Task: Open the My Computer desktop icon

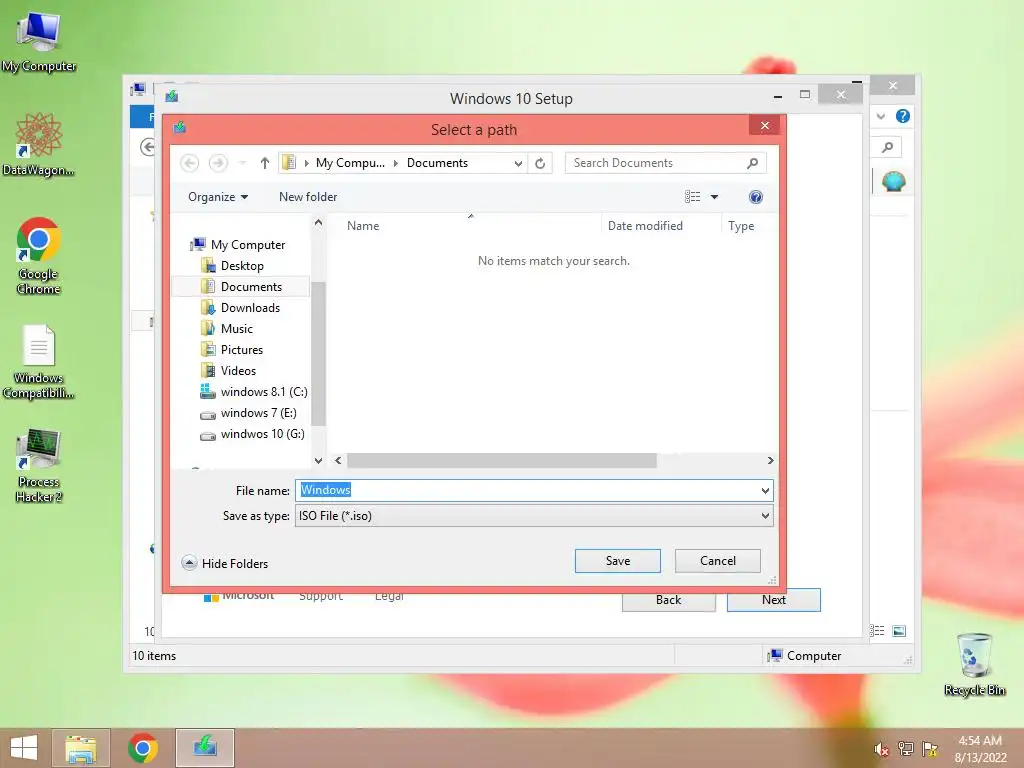Action: (39, 41)
